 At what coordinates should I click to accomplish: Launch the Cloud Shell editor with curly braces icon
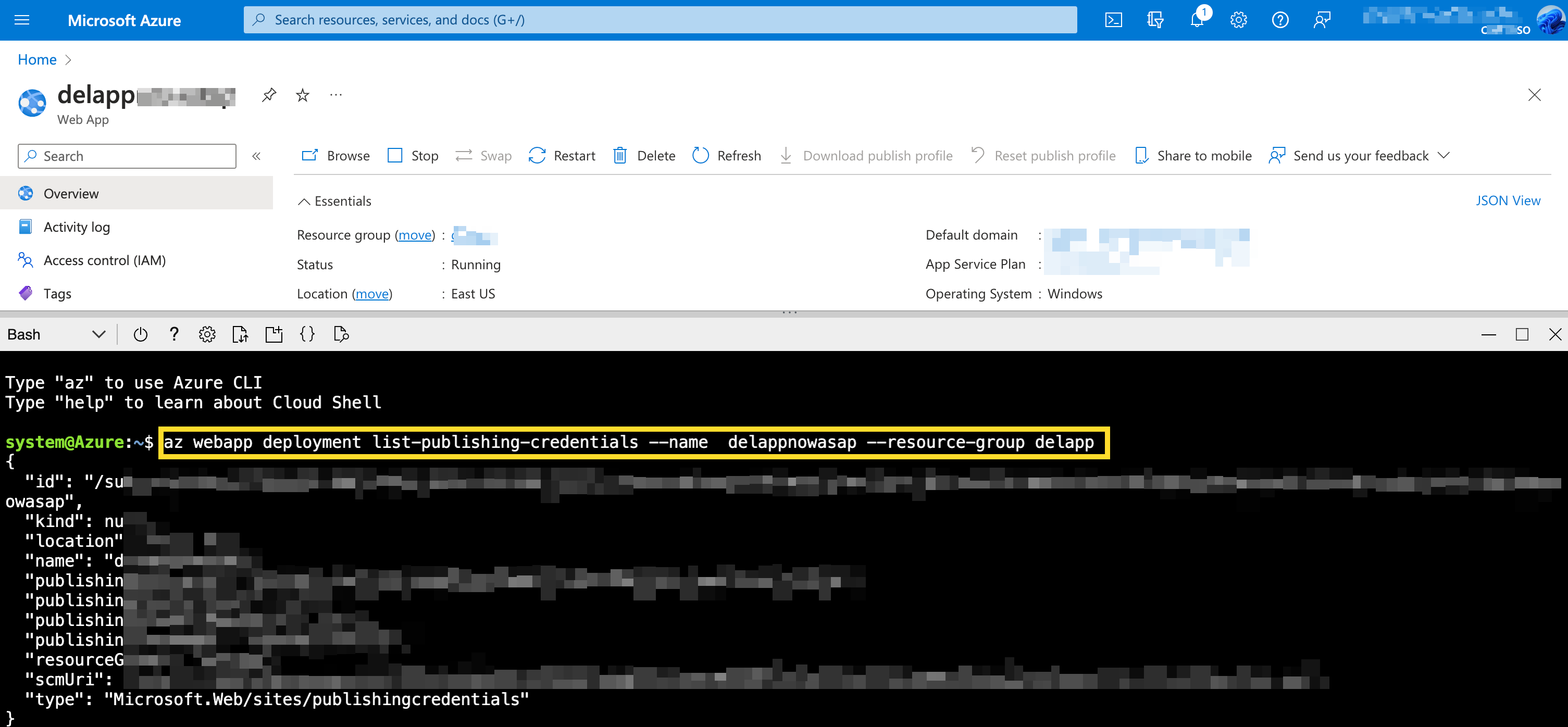[x=307, y=334]
